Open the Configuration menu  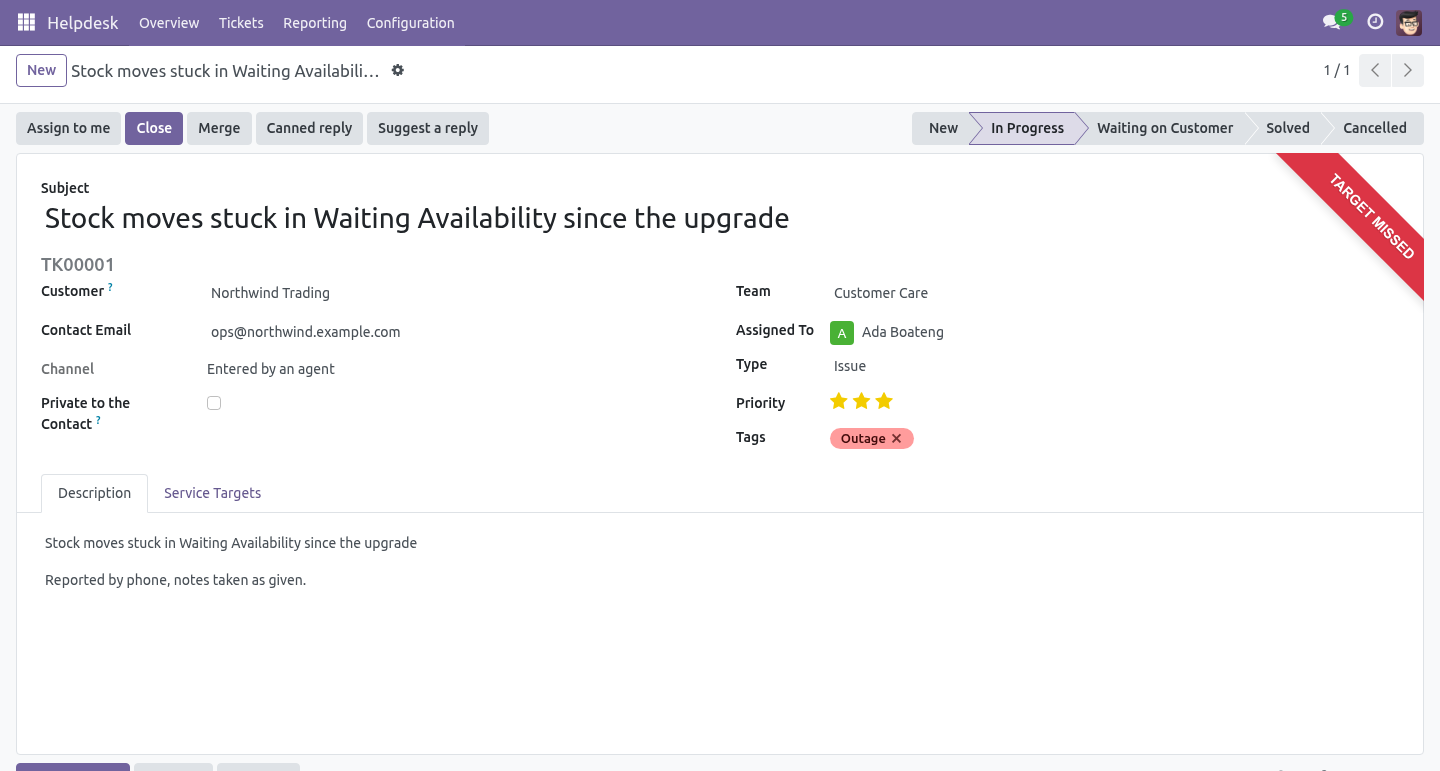(x=411, y=23)
